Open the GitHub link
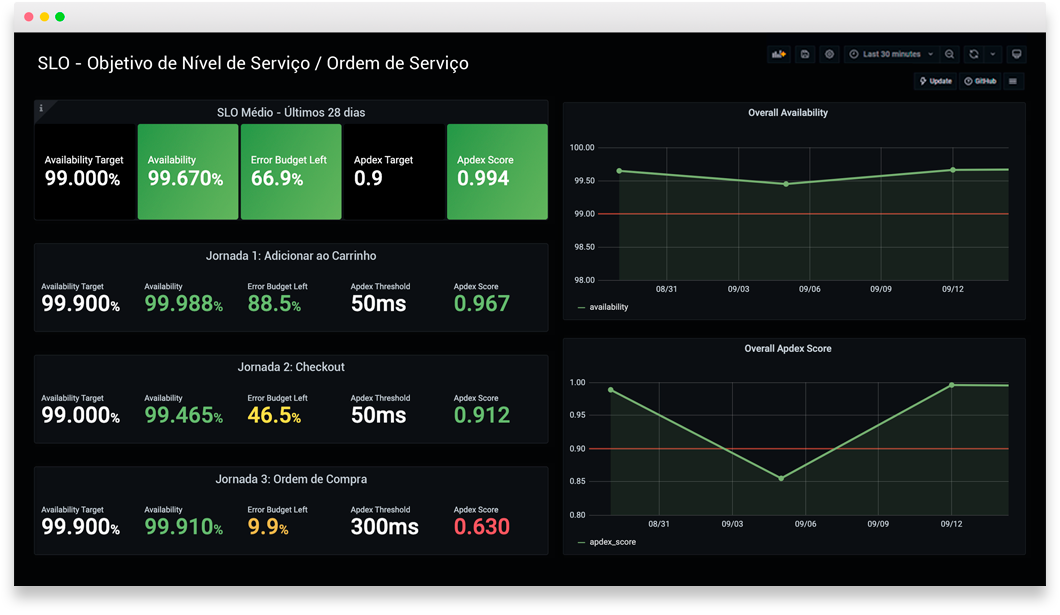 [981, 81]
